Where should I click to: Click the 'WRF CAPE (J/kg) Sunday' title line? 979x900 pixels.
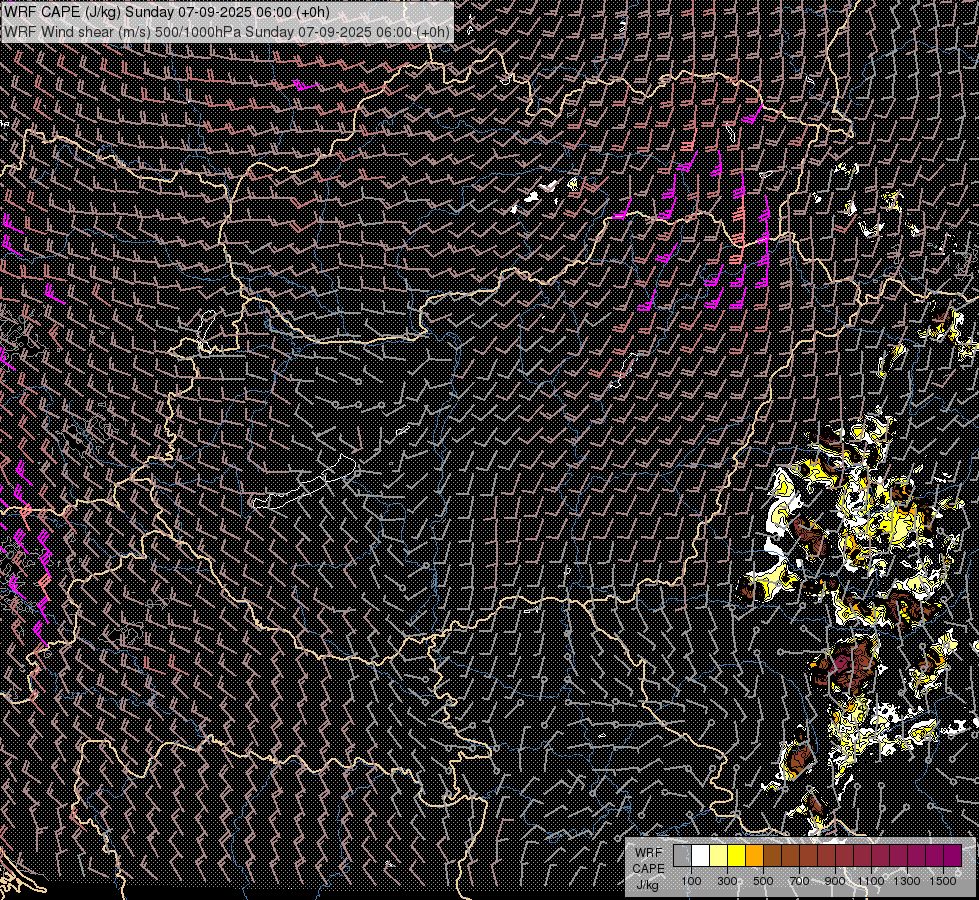167,12
